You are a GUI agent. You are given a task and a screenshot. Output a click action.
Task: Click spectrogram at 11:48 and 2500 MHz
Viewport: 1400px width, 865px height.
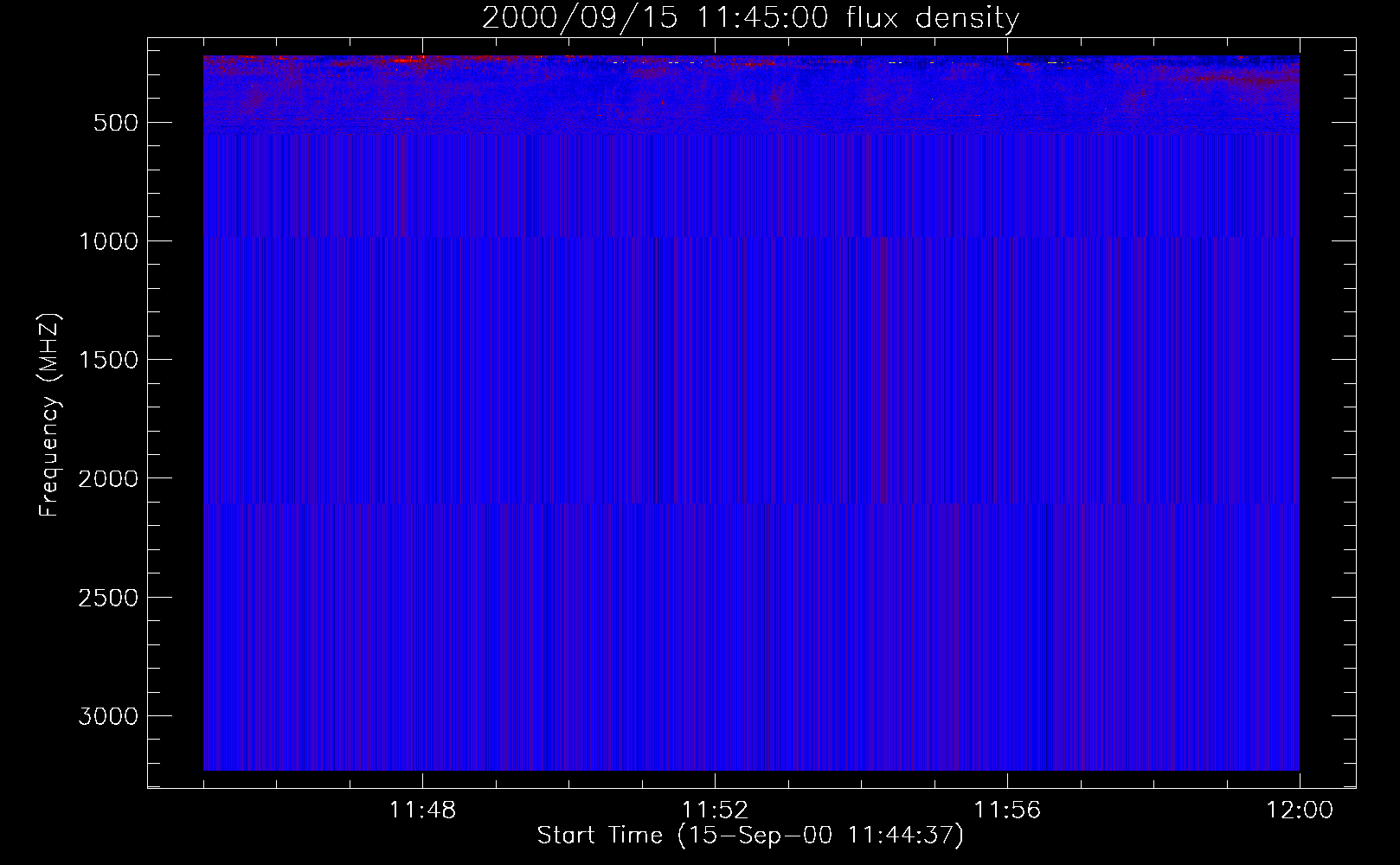click(x=422, y=597)
